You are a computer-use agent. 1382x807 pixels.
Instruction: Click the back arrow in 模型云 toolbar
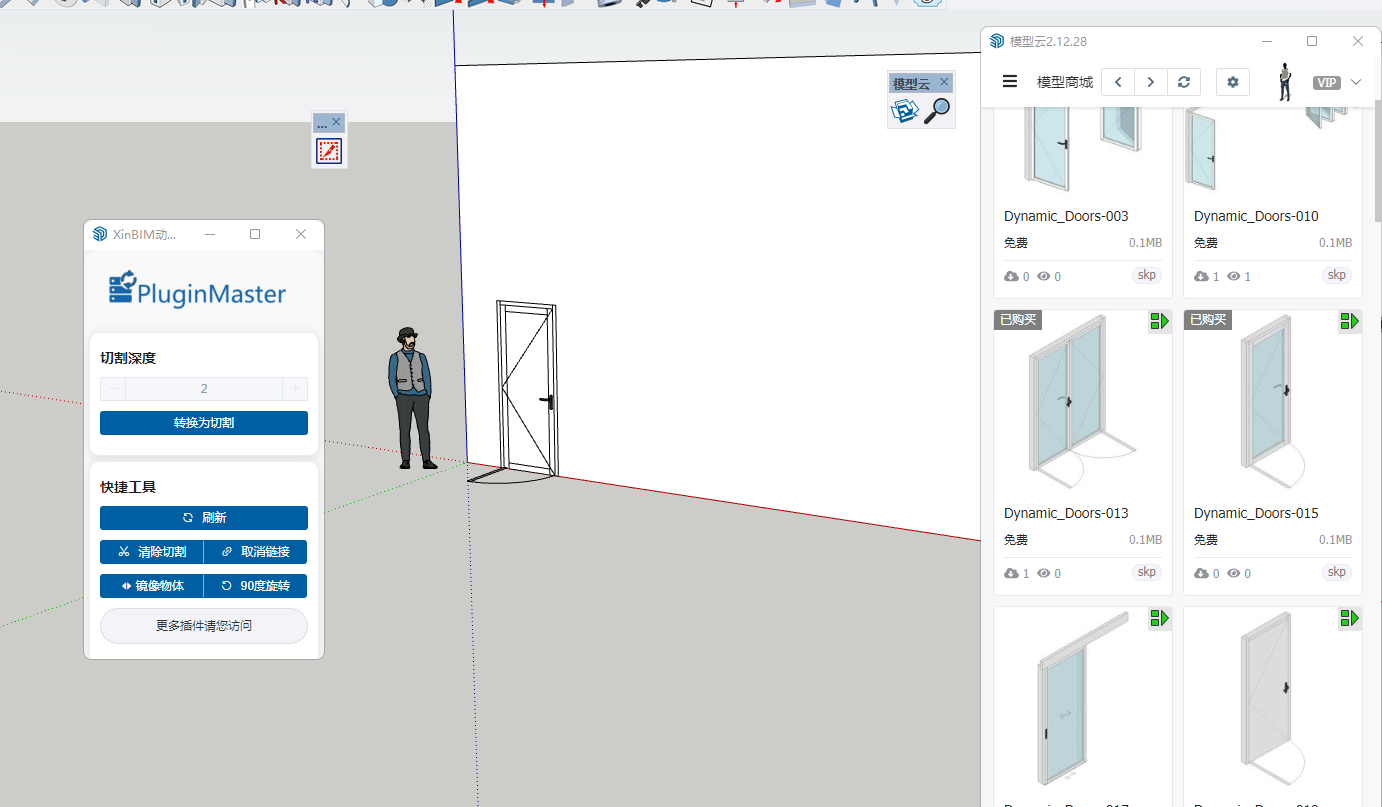click(1118, 82)
